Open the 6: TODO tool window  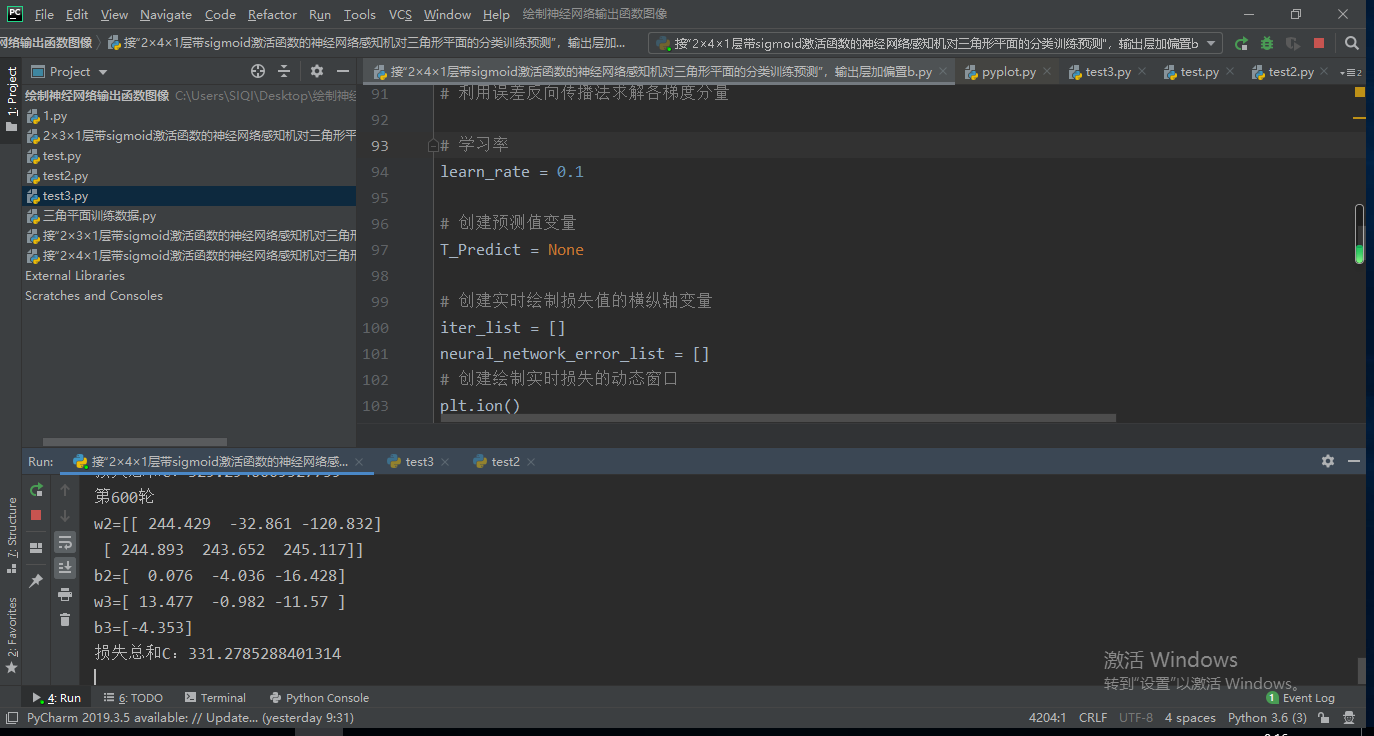coord(133,698)
